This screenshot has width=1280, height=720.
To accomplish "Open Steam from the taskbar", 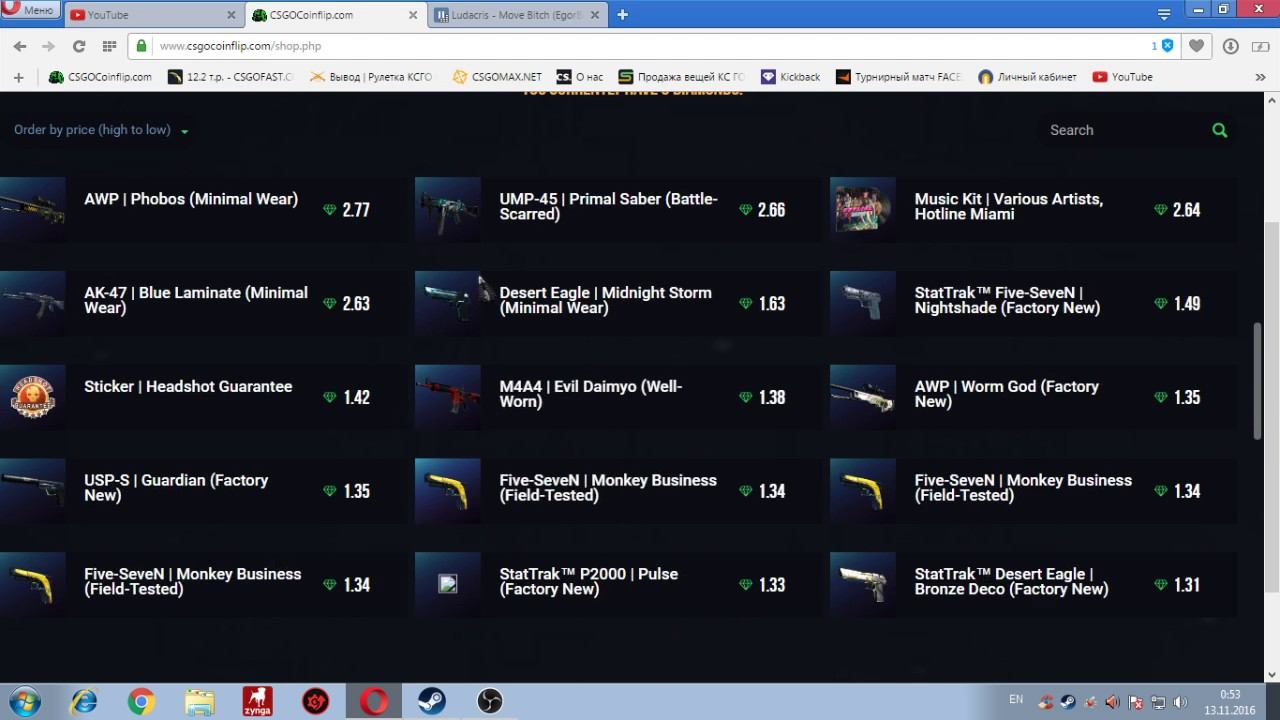I will pyautogui.click(x=432, y=701).
